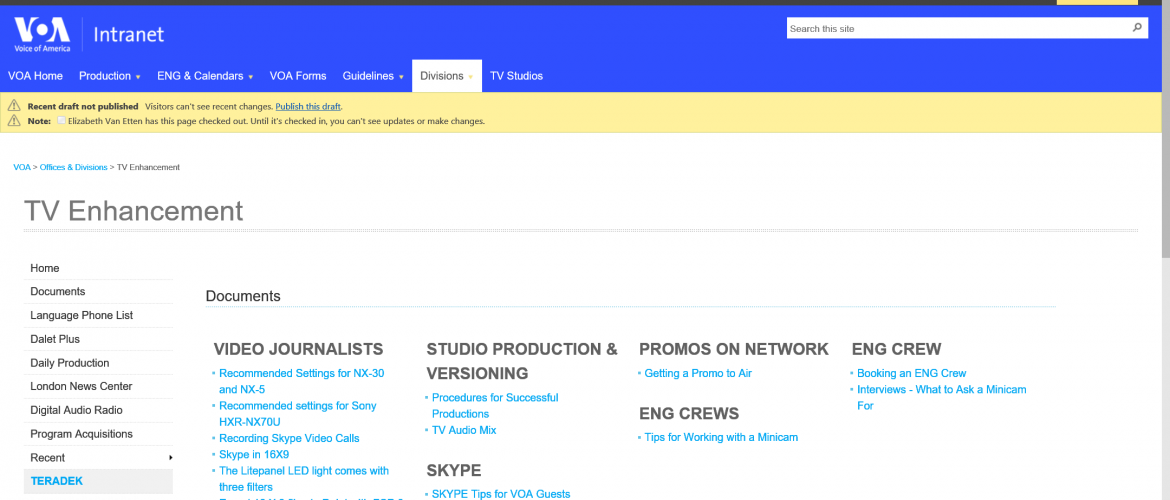This screenshot has width=1170, height=500.
Task: Expand the Guidelines menu dropdown
Action: tap(401, 77)
